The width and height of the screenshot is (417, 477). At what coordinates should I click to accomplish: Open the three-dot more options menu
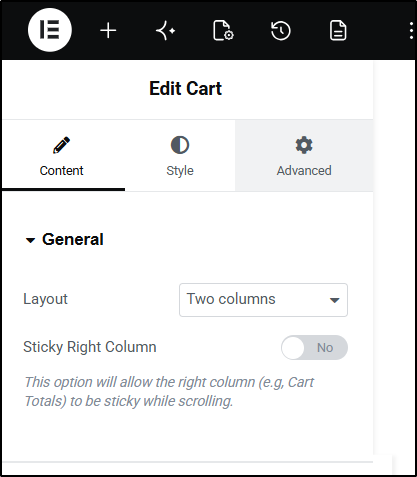(411, 31)
